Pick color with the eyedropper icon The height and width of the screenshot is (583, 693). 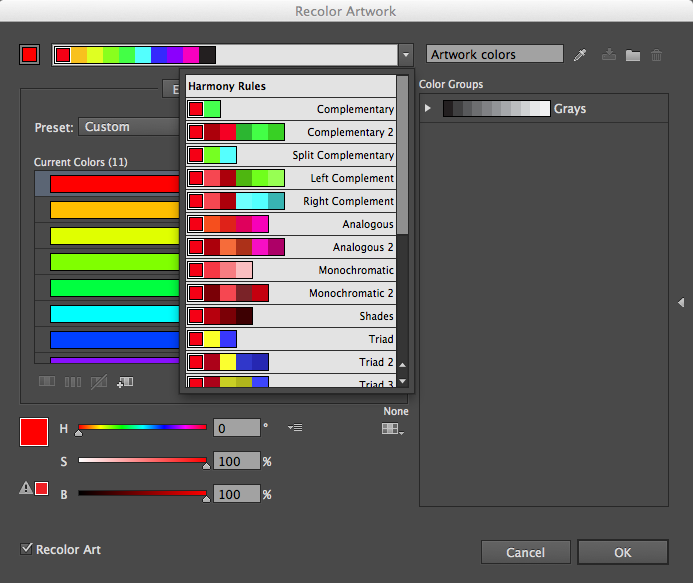[580, 55]
